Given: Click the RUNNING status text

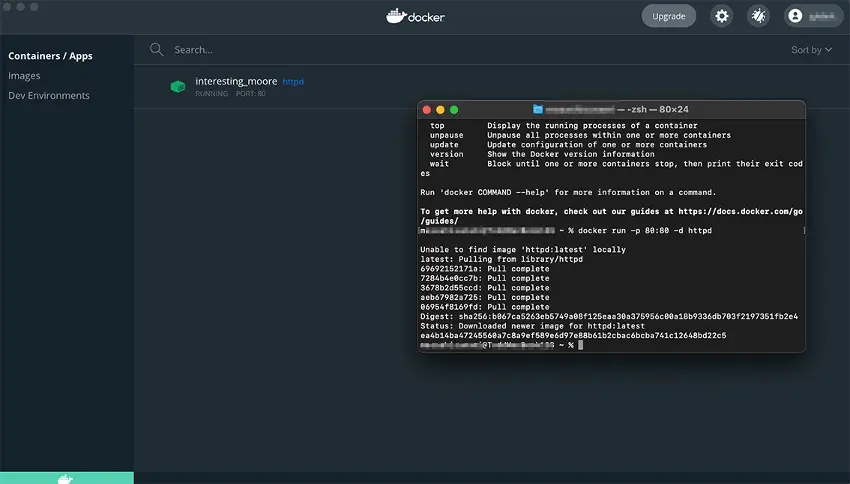Looking at the screenshot, I should pos(211,94).
